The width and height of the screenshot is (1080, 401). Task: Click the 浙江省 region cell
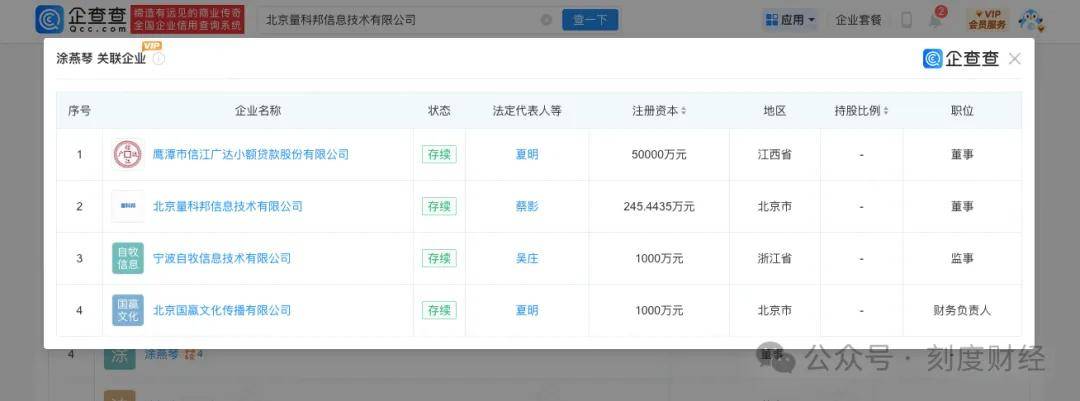(x=775, y=258)
